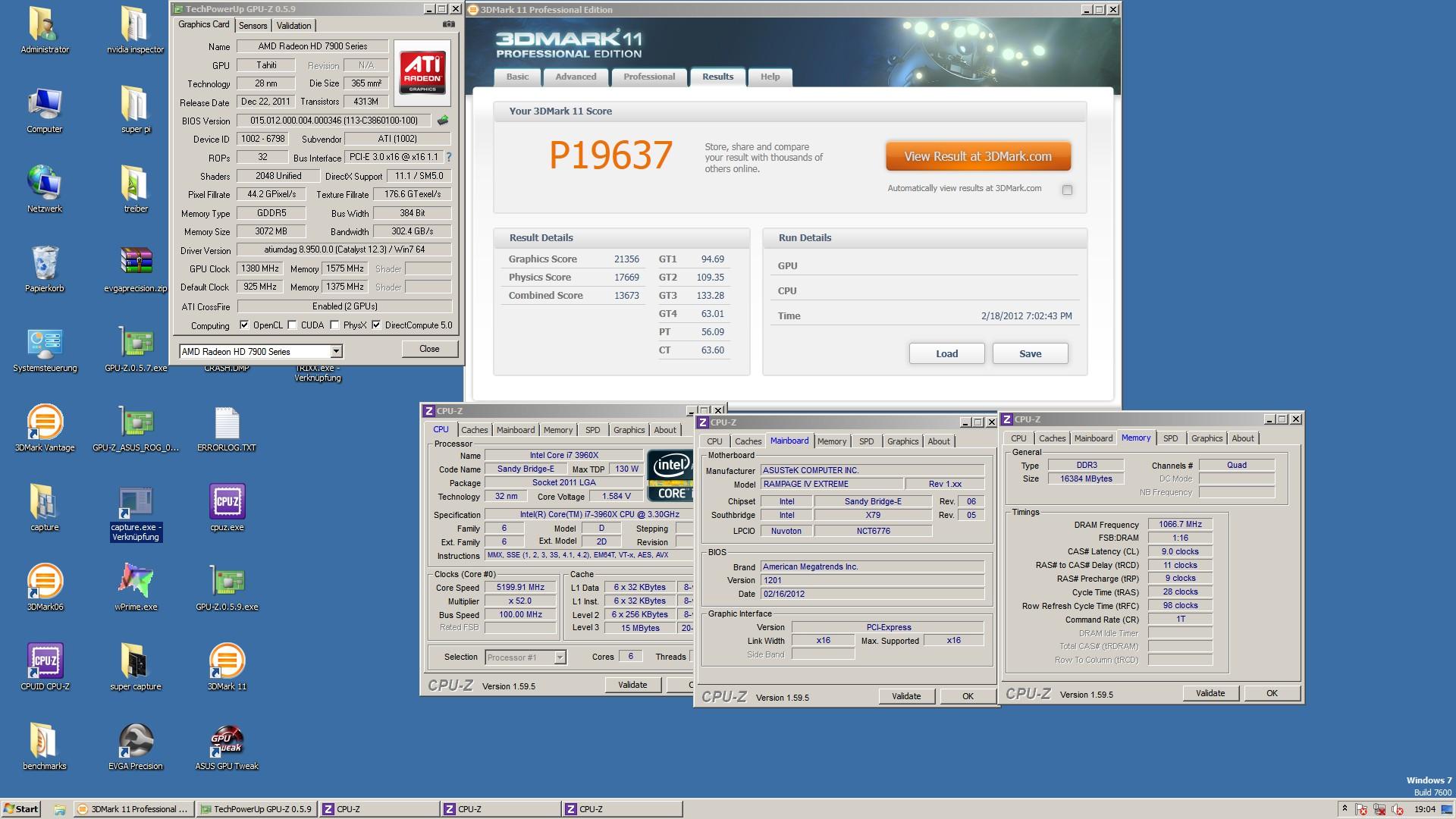Click Save button in Run Details

pyautogui.click(x=1030, y=353)
